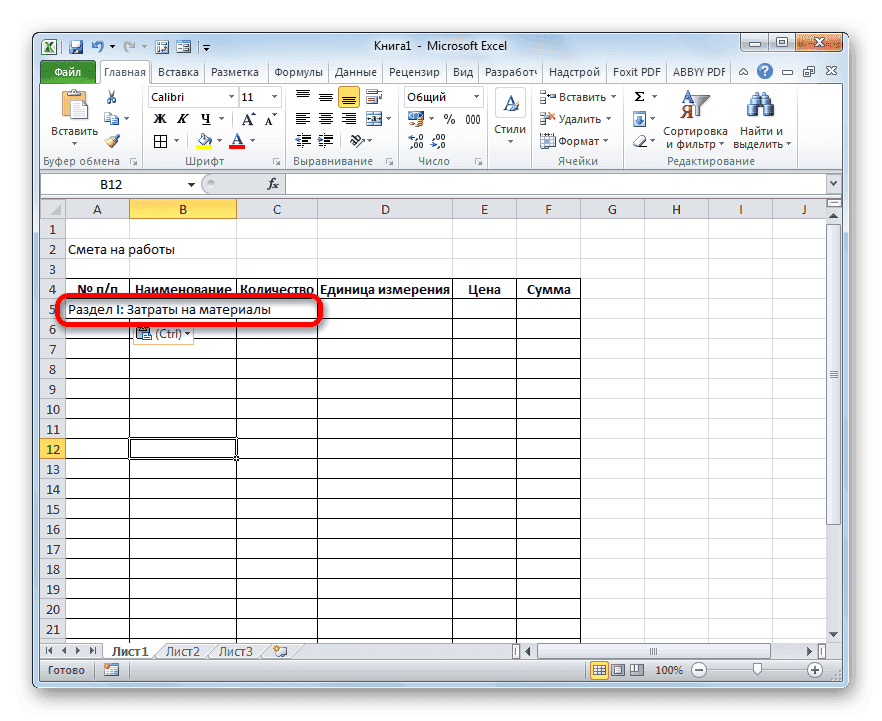Click the AutoSum Σ icon

[x=639, y=96]
